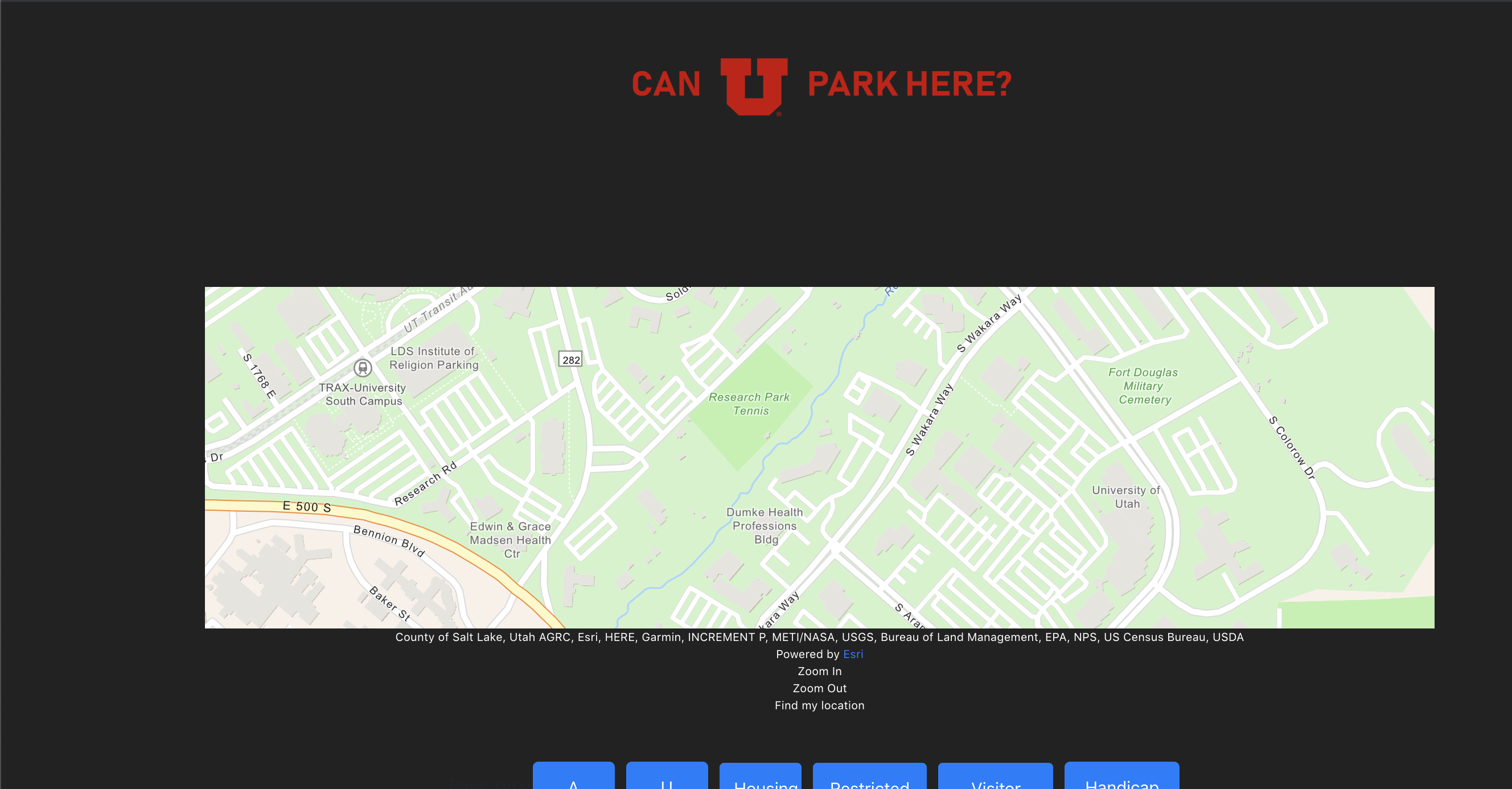Click the Edwin & Grace Madsen Health Ctr label
The height and width of the screenshot is (789, 1512).
pos(510,540)
